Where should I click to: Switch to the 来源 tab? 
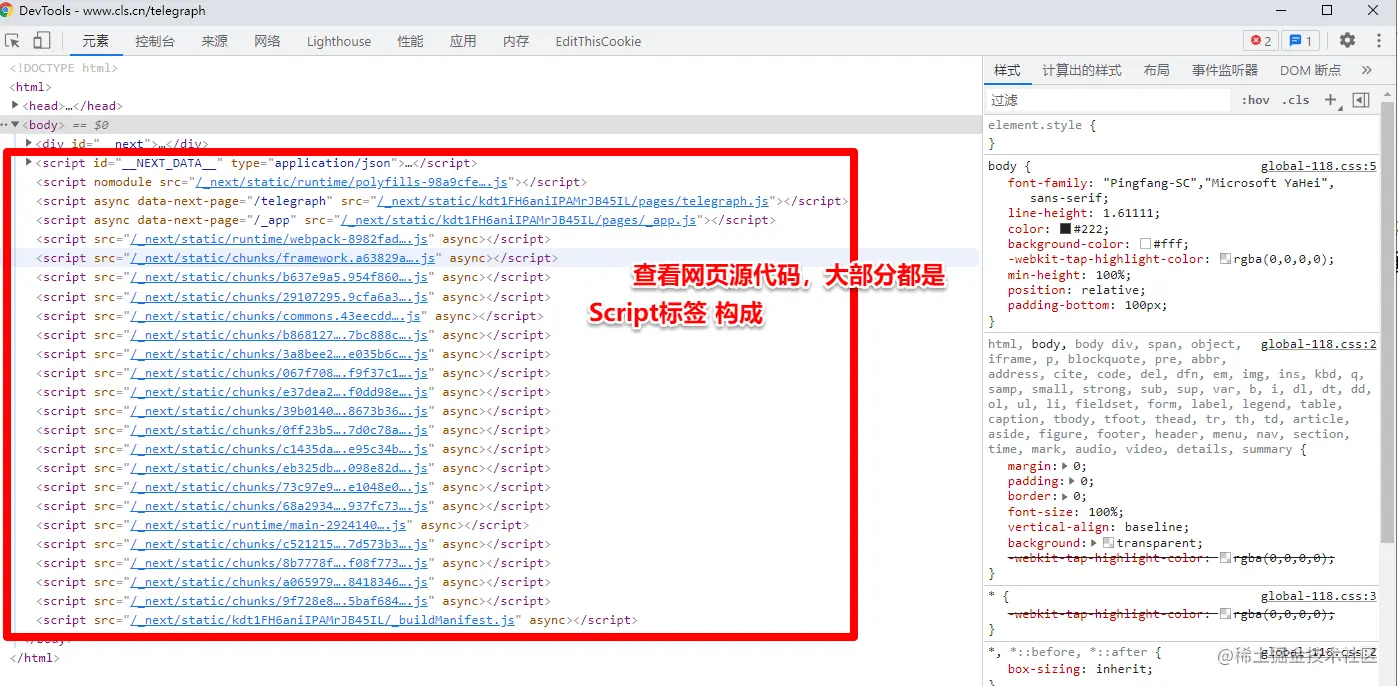click(214, 41)
